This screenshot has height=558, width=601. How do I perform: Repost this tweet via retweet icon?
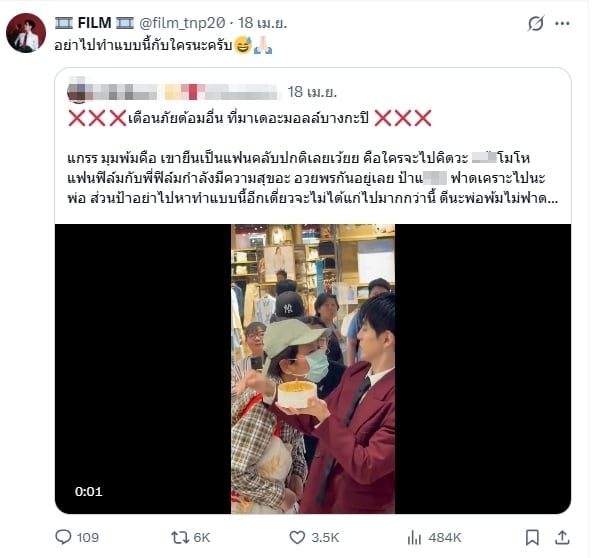(179, 537)
